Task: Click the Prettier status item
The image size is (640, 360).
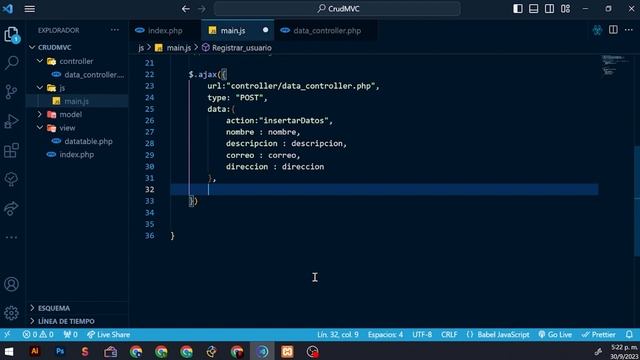Action: pyautogui.click(x=599, y=334)
